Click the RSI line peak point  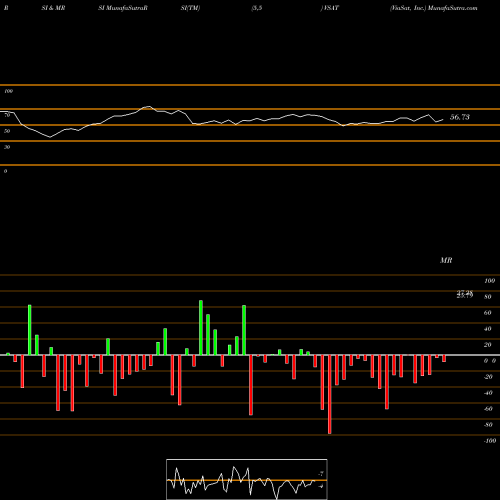[149, 106]
